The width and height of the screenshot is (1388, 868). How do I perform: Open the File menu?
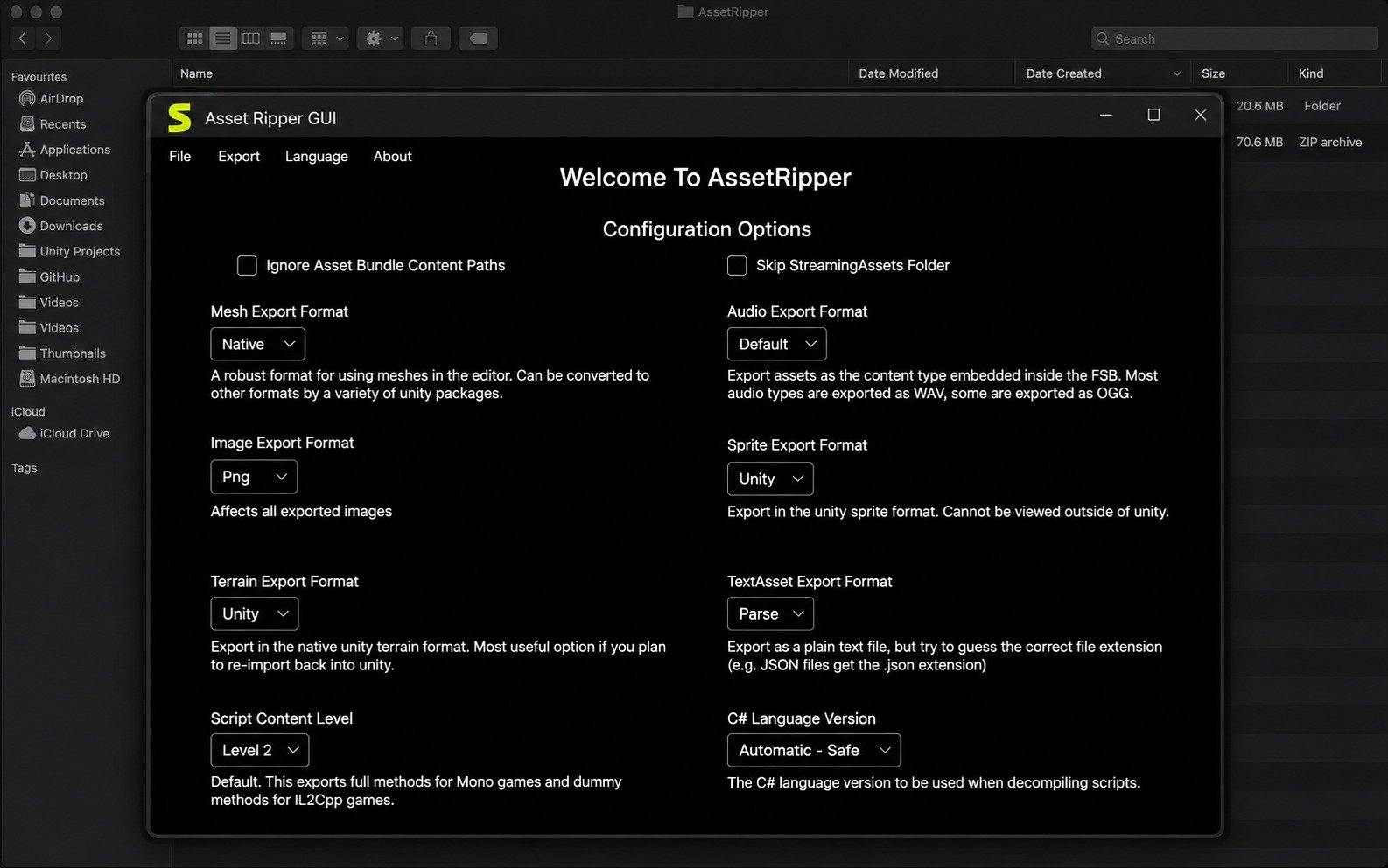(x=180, y=156)
